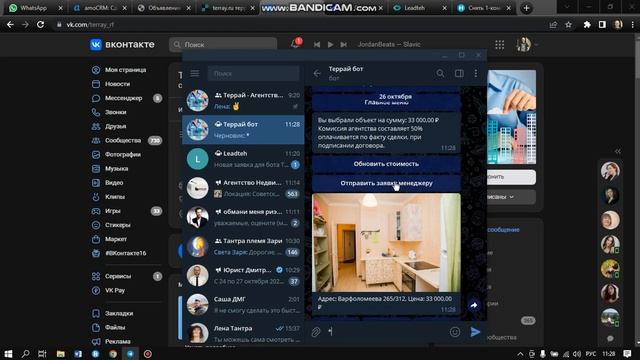Open Chrome from the taskbar
The image size is (640, 360).
[x=113, y=354]
